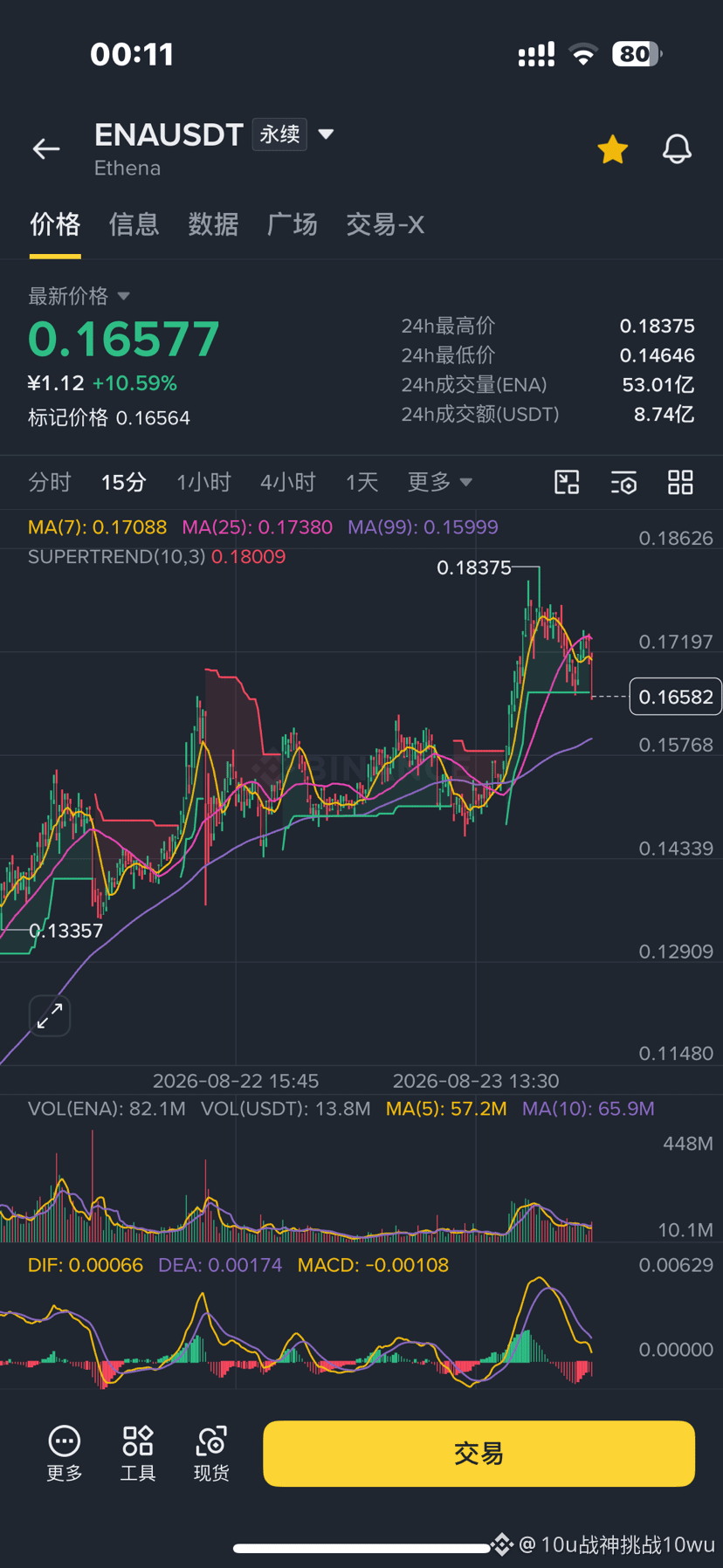
Task: Open price alert bell icon
Action: (x=677, y=149)
